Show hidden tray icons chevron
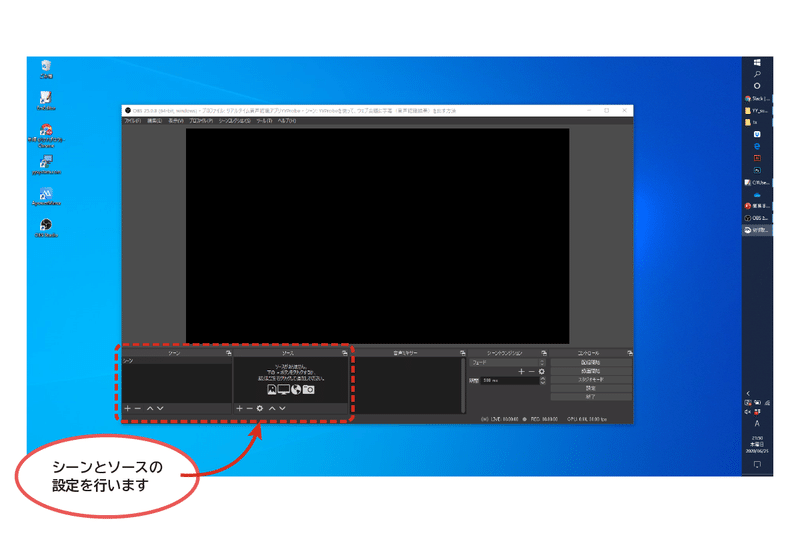Image resolution: width=800 pixels, height=533 pixels. [x=748, y=393]
